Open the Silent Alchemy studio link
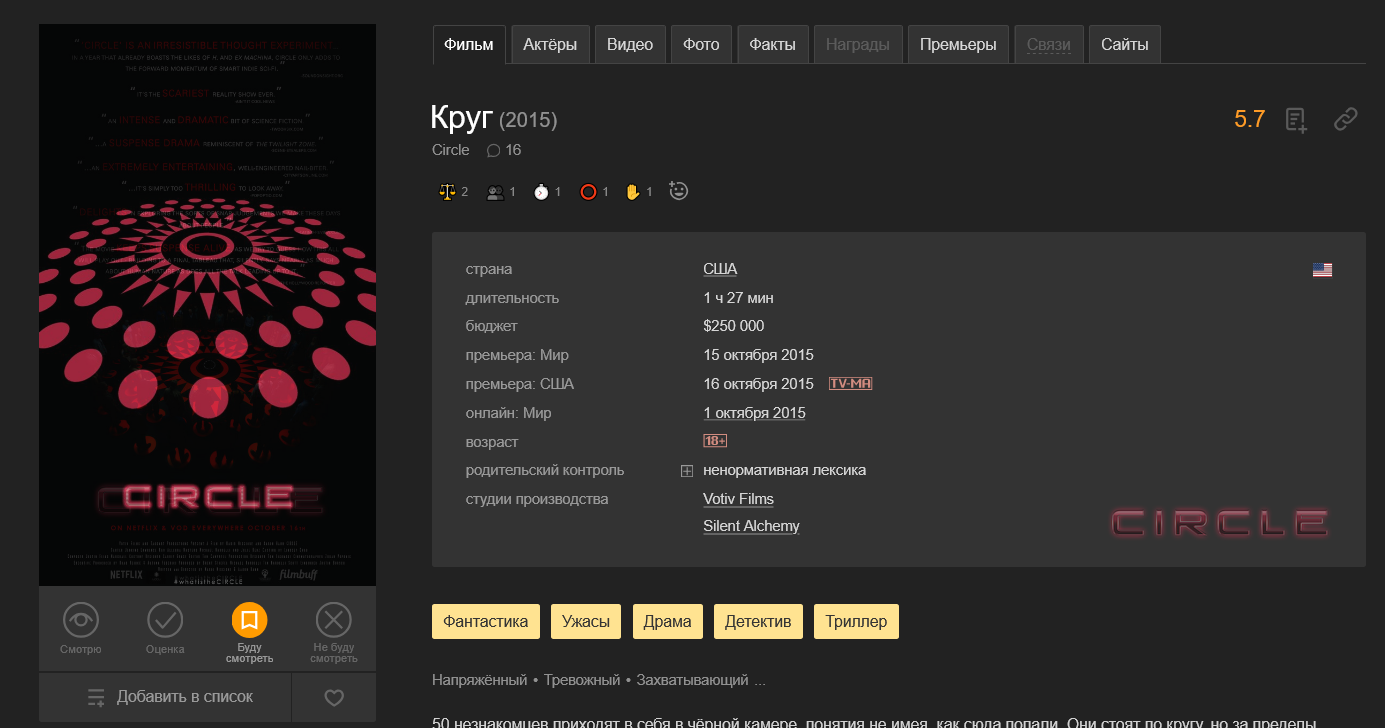The width and height of the screenshot is (1385, 728). 751,526
